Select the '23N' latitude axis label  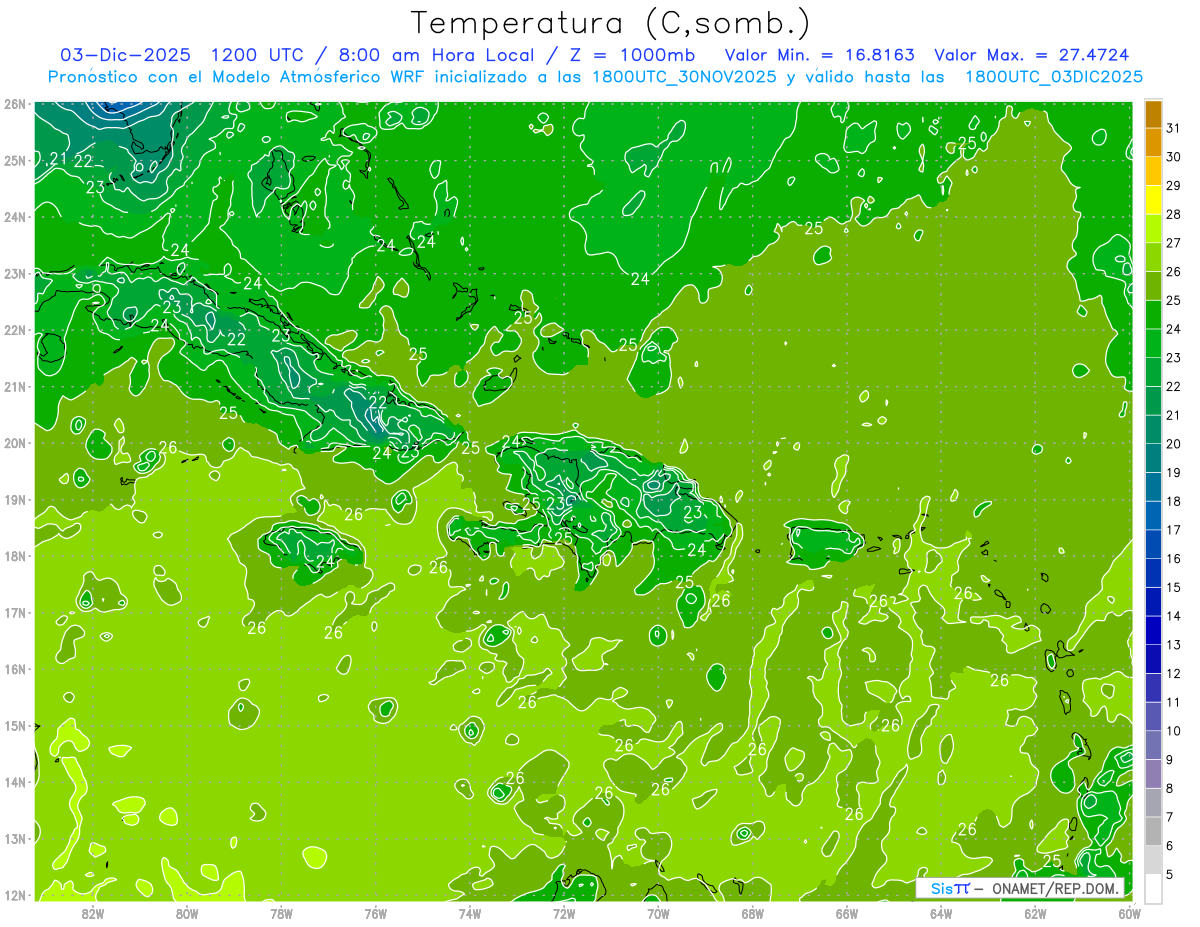click(x=14, y=273)
